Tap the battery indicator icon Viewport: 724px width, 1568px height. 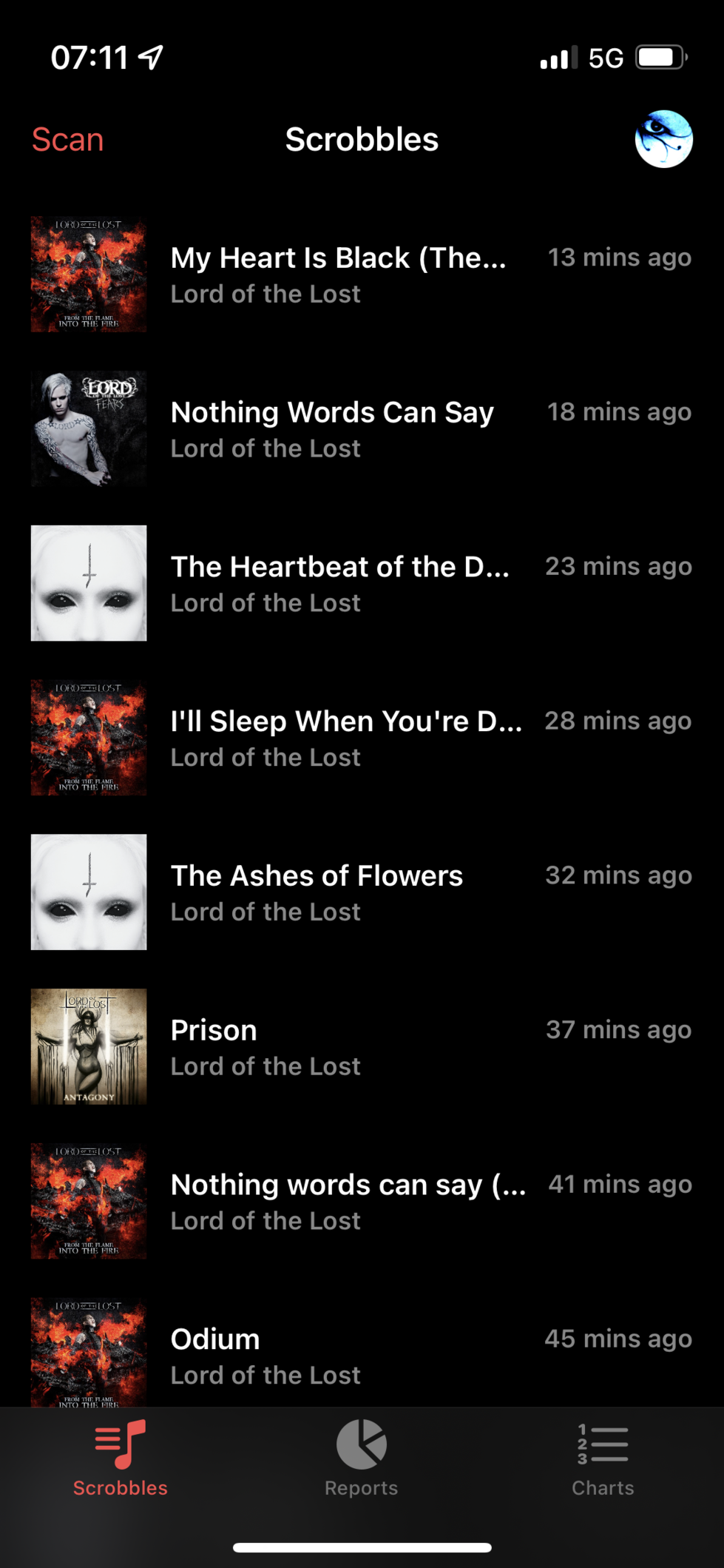[x=662, y=58]
